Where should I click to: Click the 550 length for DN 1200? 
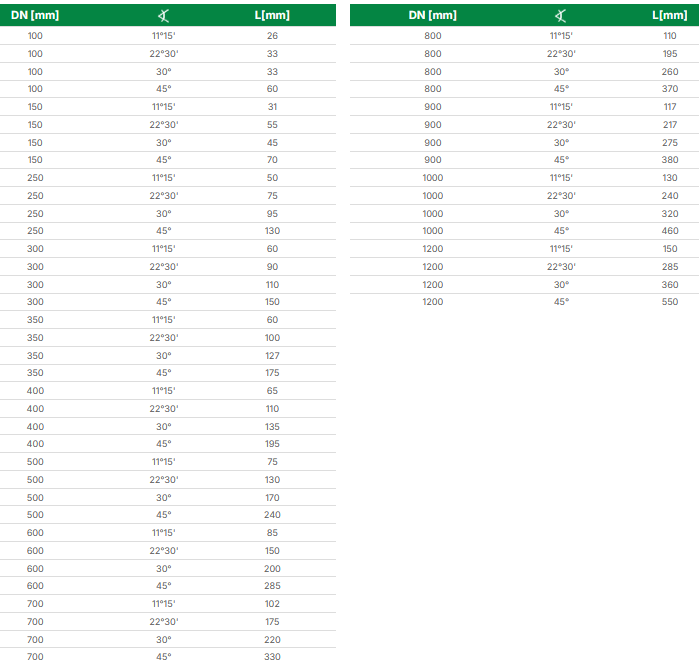(669, 302)
